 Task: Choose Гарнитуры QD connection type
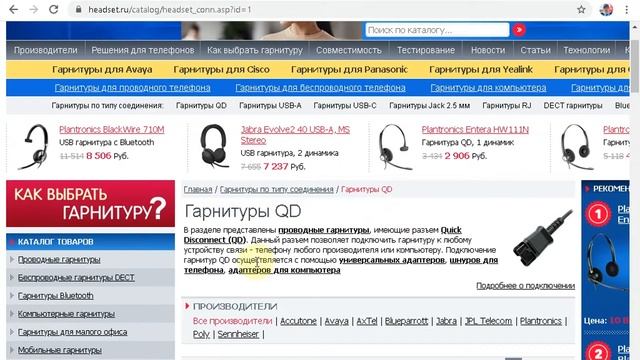tap(201, 105)
